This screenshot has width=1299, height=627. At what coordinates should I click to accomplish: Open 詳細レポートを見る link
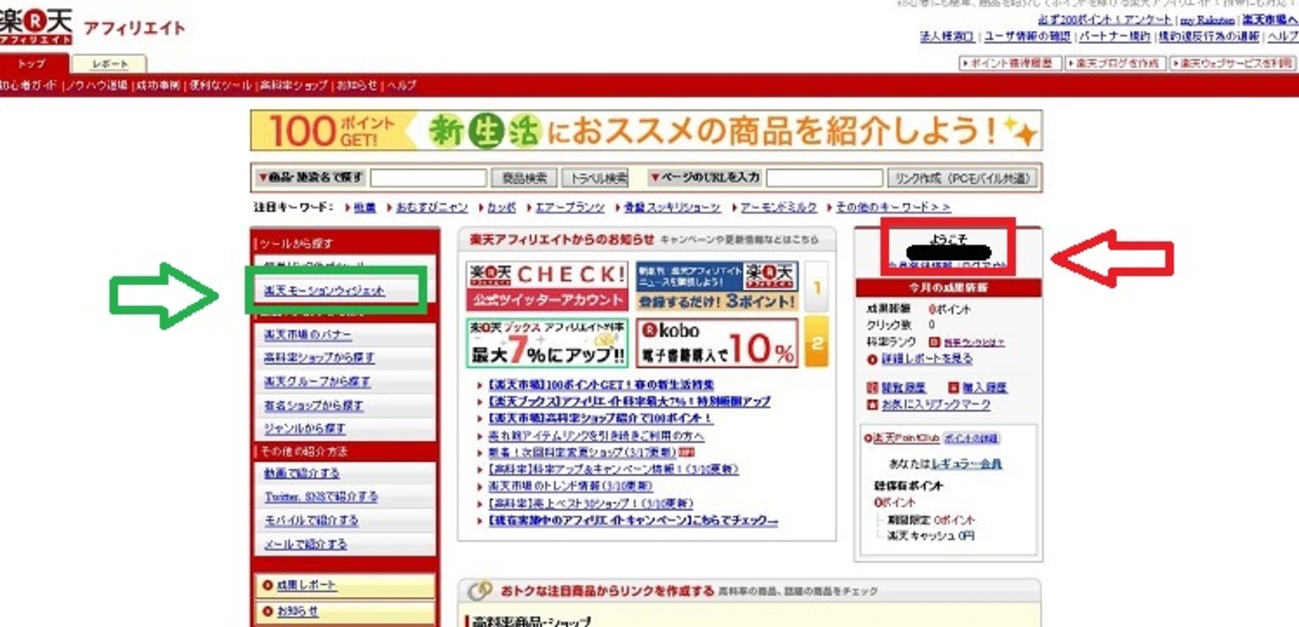point(926,359)
